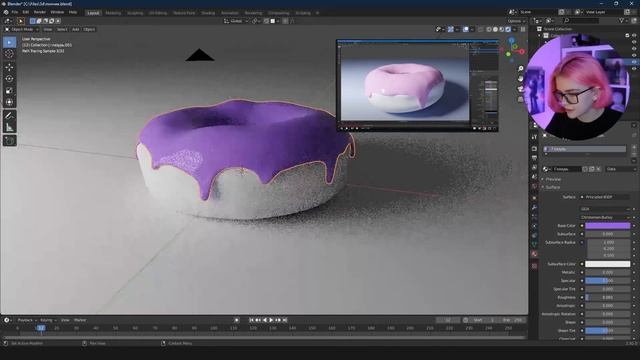This screenshot has width=640, height=360.
Task: Switch to the Modeling workspace tab
Action: (x=113, y=13)
